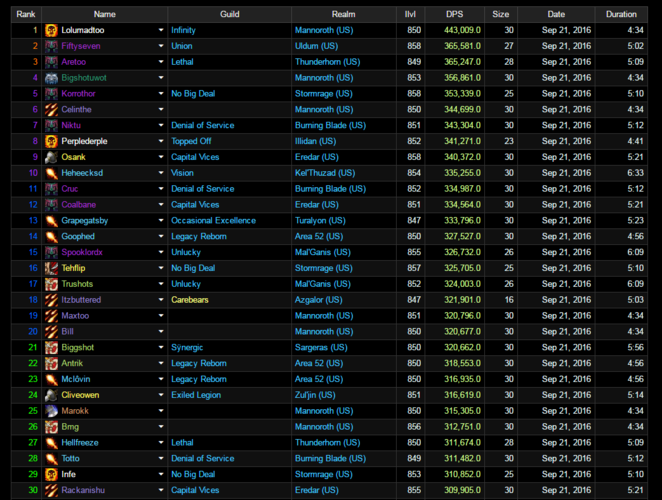Expand the dropdown arrow next to Grapegatsby
This screenshot has width=662, height=500.
pos(161,220)
